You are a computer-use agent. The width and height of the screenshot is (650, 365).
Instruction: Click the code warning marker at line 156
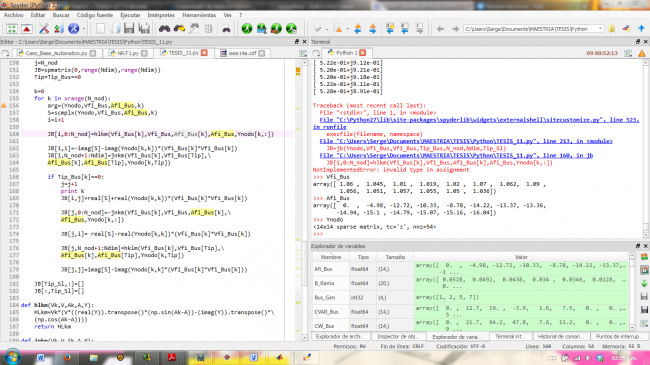point(4,106)
